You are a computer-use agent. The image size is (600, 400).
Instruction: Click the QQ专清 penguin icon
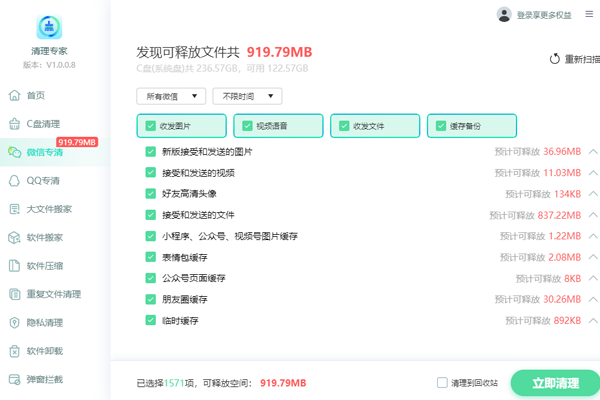(x=15, y=181)
